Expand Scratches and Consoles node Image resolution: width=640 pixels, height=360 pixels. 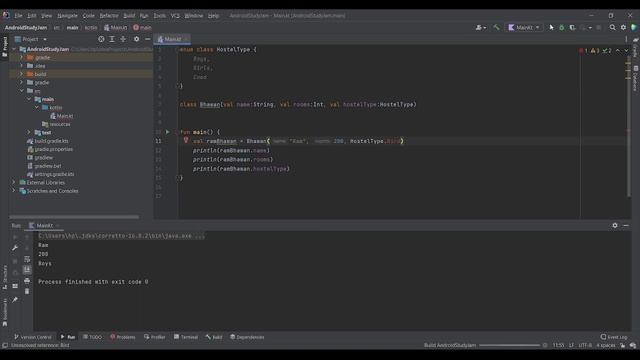tap(13, 191)
